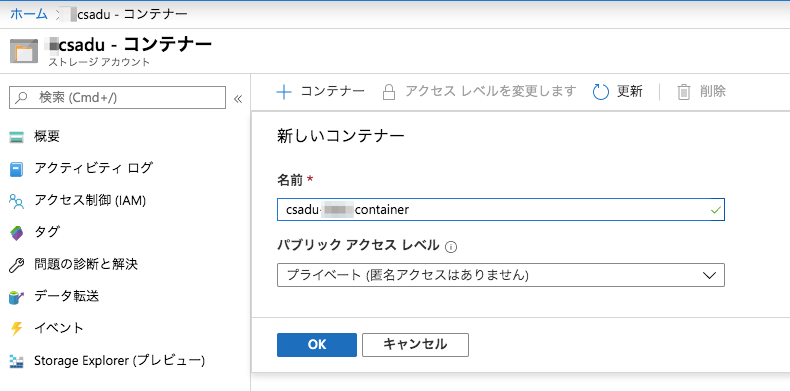Viewport: 790px width, 391px height.
Task: Click the OK button
Action: [317, 345]
